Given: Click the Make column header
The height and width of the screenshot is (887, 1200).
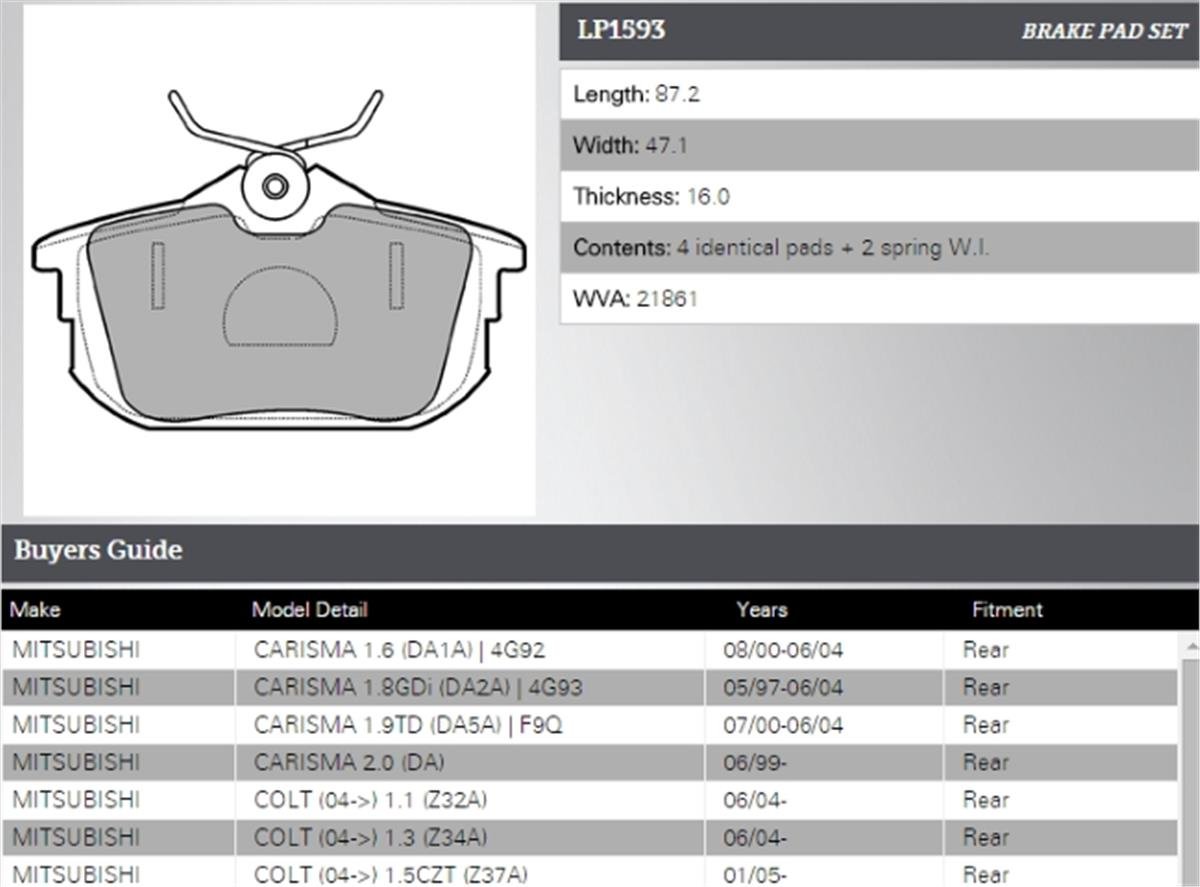Looking at the screenshot, I should 36,609.
